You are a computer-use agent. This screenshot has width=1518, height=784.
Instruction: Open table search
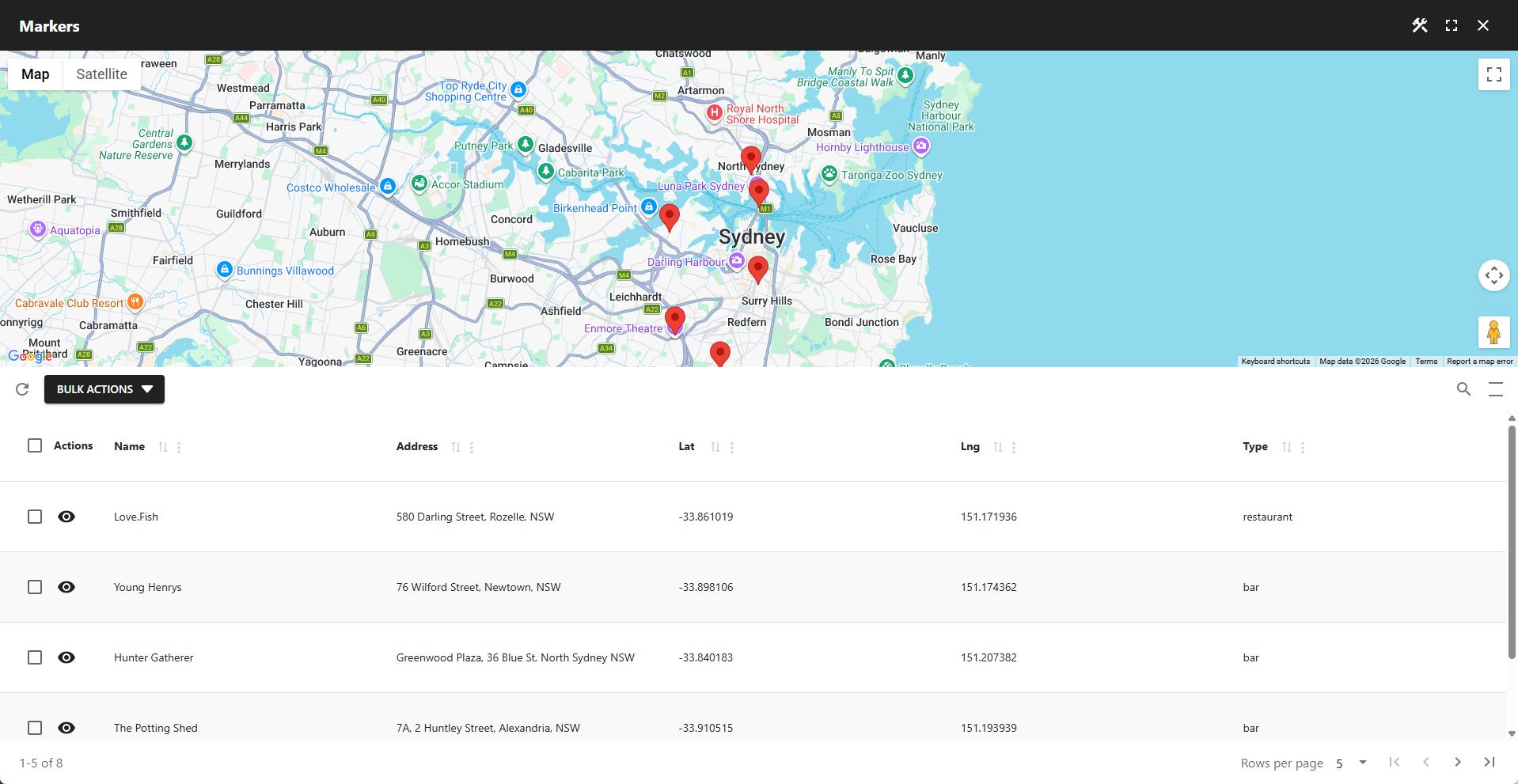[1463, 389]
